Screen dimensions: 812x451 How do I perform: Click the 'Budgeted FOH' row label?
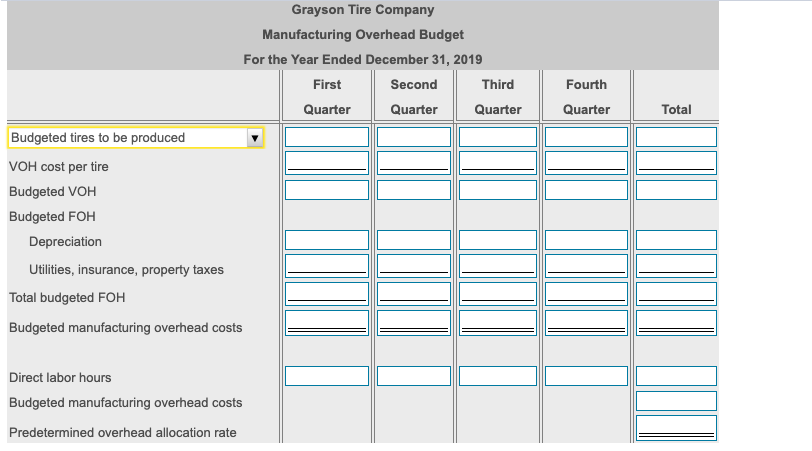pyautogui.click(x=52, y=216)
